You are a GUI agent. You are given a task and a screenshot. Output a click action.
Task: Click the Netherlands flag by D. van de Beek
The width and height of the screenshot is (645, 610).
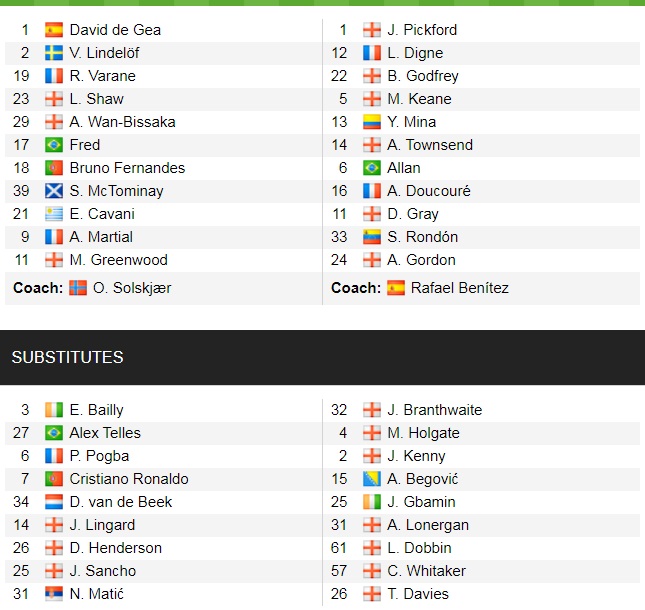click(x=54, y=502)
